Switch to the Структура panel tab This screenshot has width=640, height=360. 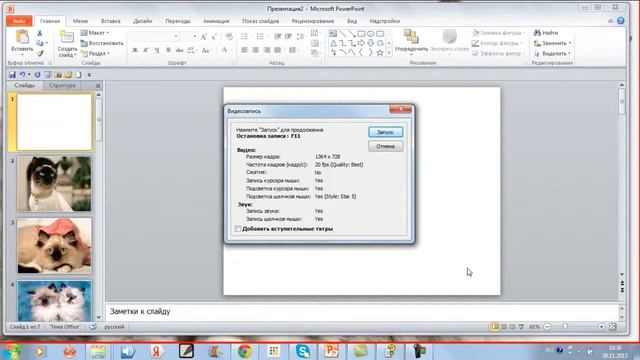(x=62, y=85)
